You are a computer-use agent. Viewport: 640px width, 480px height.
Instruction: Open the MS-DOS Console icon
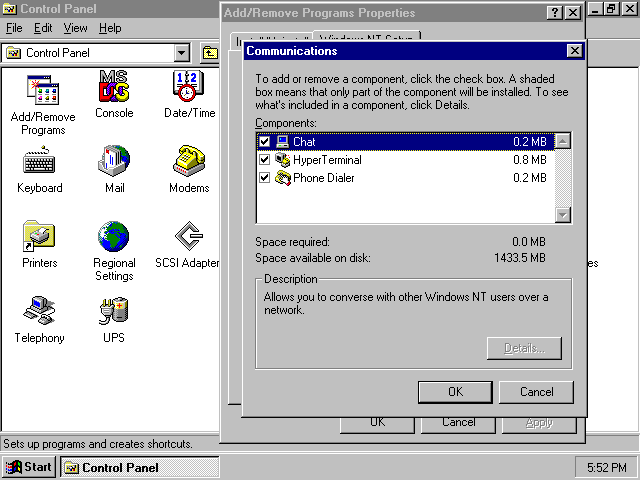pos(114,86)
